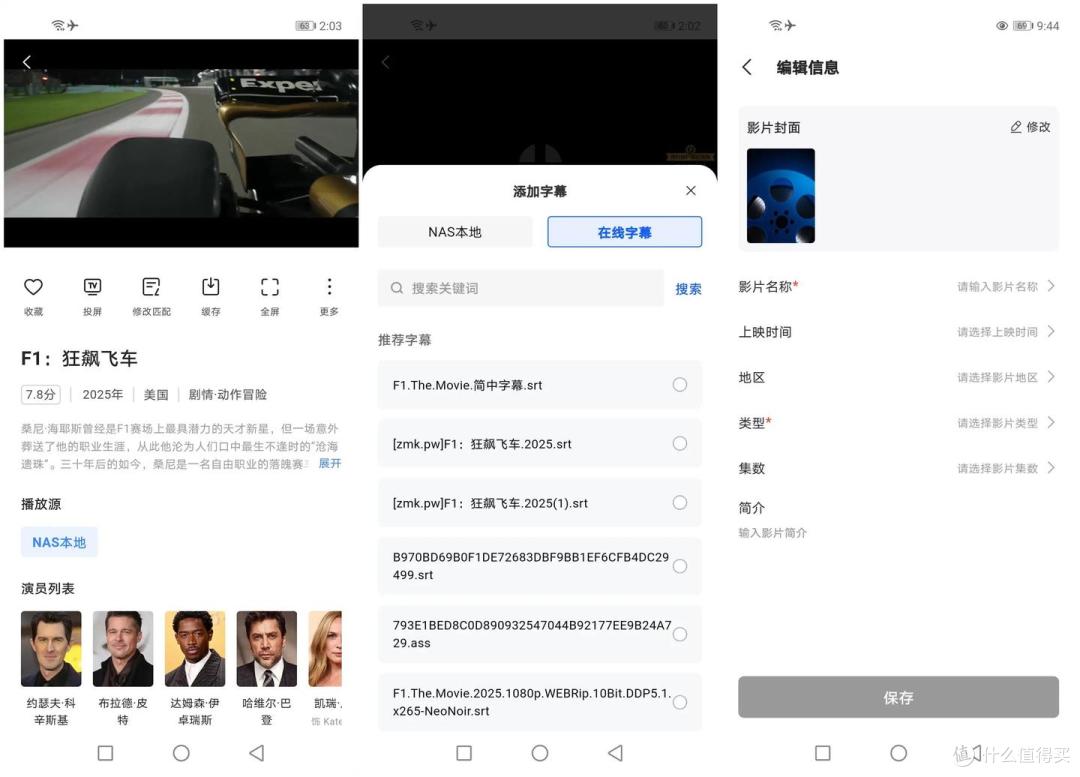
Task: Open 地区 selection chevron
Action: (x=1051, y=377)
